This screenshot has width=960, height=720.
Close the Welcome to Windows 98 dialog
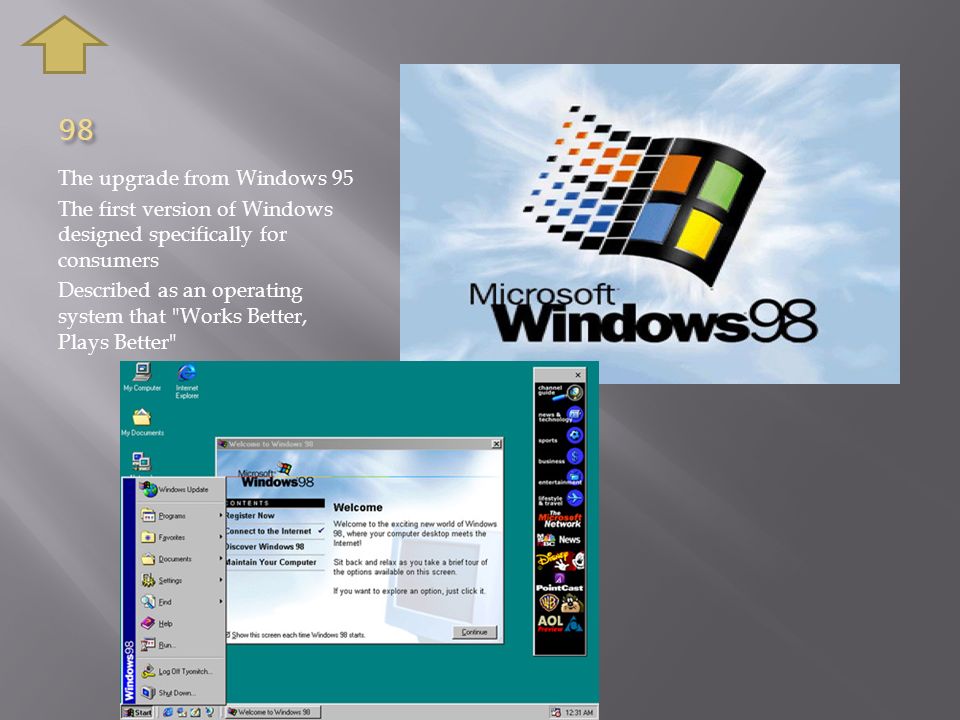[497, 443]
